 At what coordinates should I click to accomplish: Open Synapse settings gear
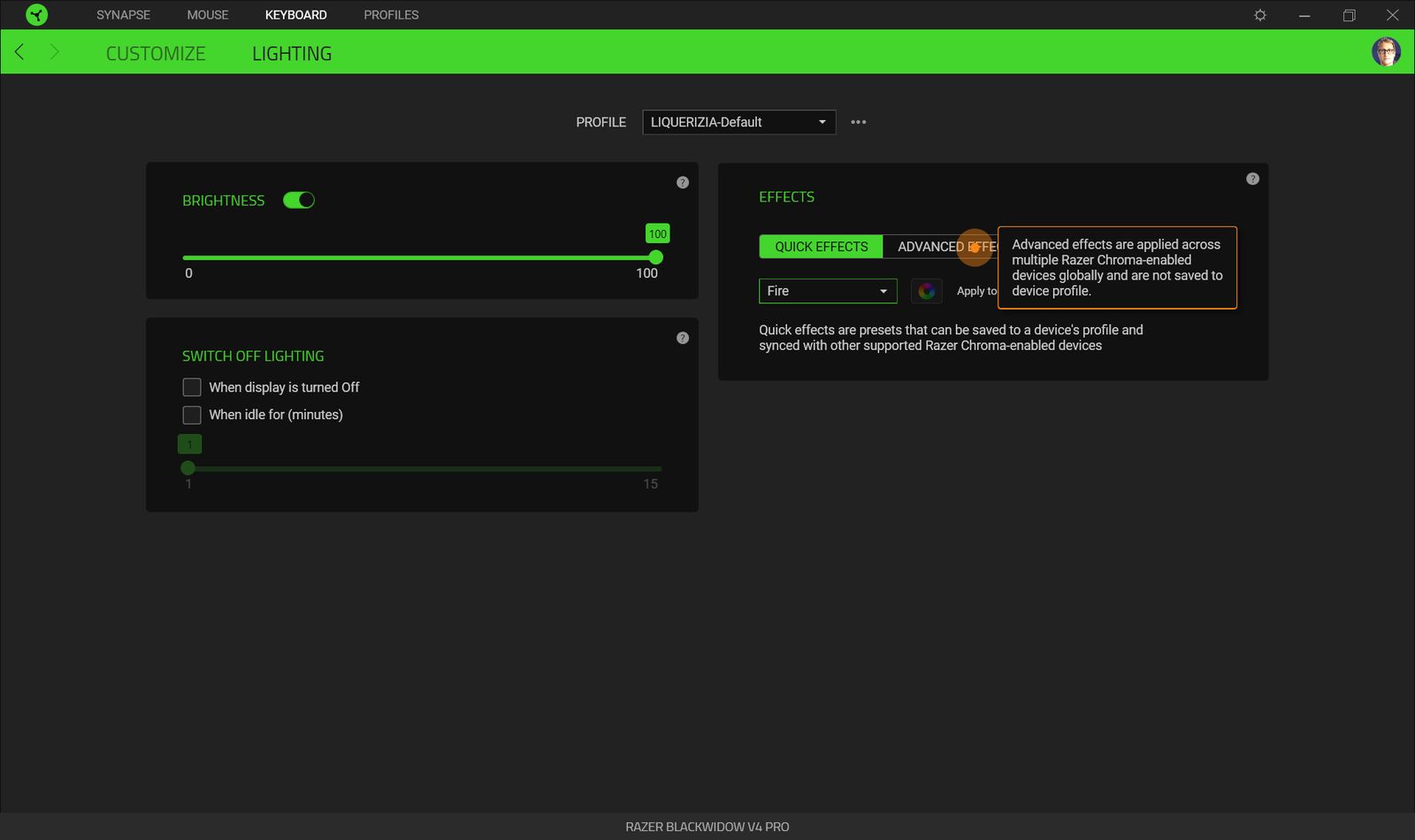pyautogui.click(x=1260, y=15)
